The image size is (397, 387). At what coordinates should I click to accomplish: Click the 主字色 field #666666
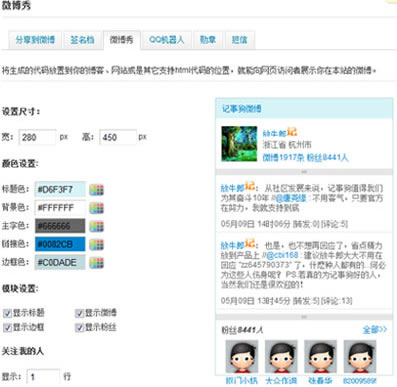click(60, 226)
